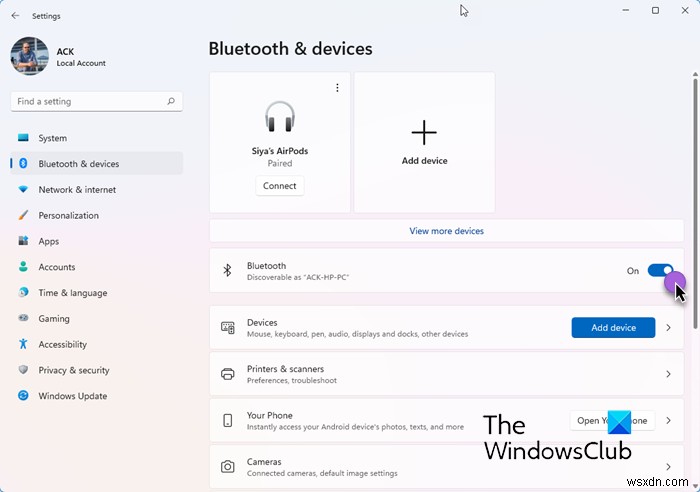This screenshot has width=700, height=492.
Task: Click the Network wifi icon
Action: click(x=23, y=189)
